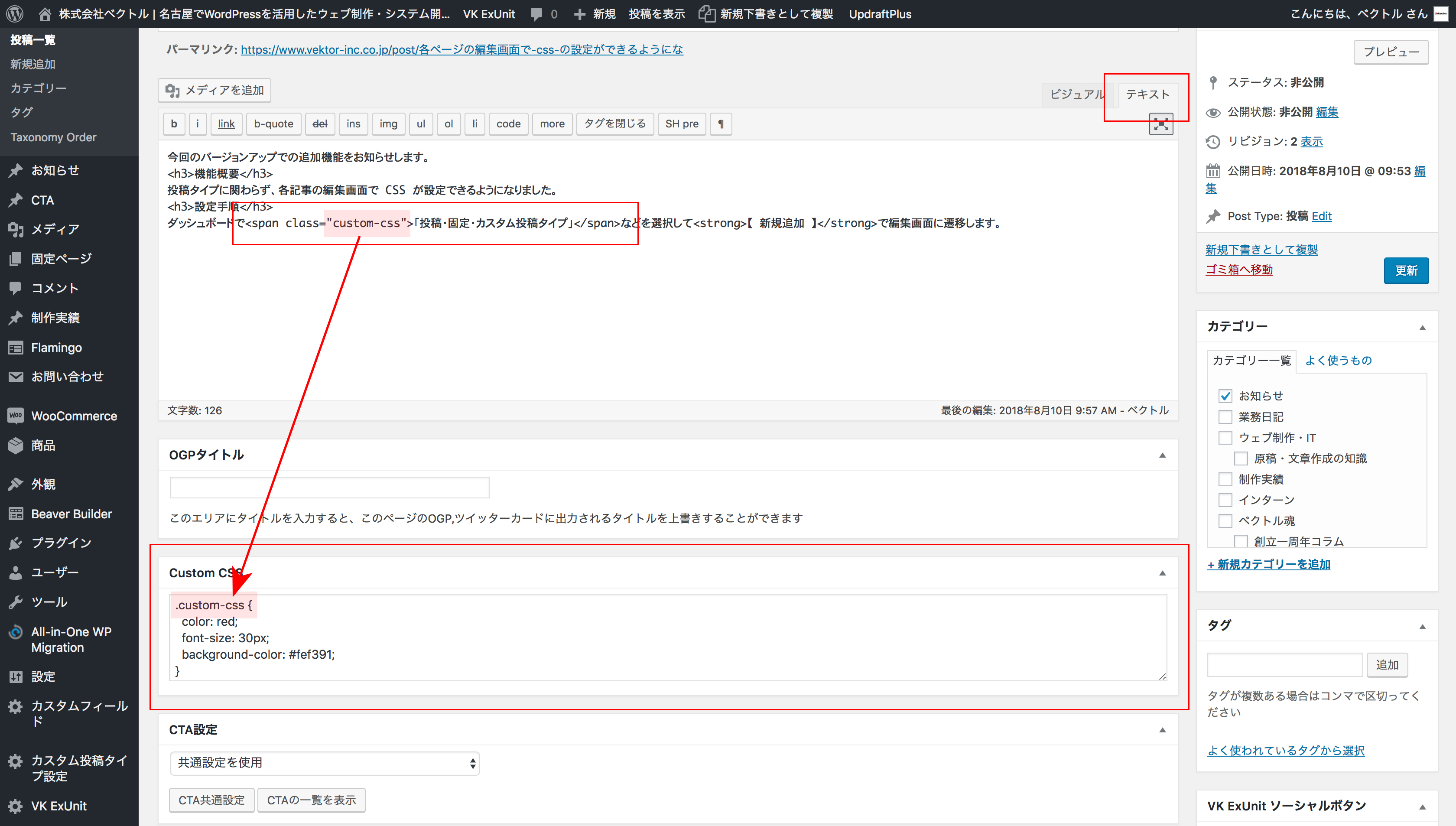Select よく使うもの tab
Image resolution: width=1456 pixels, height=826 pixels.
coord(1338,360)
